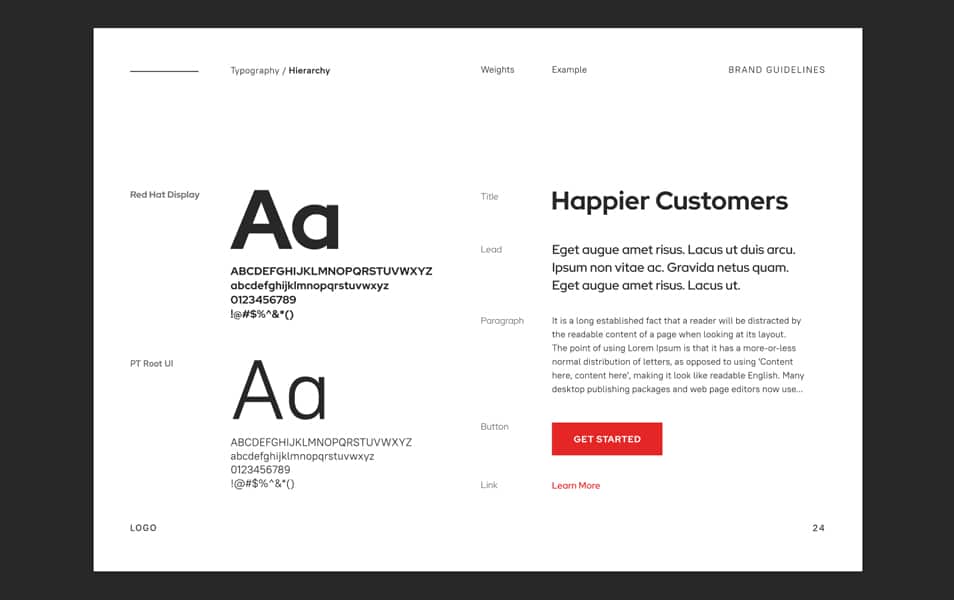954x600 pixels.
Task: Select the Hierarchy breadcrumb entry
Action: click(x=309, y=70)
